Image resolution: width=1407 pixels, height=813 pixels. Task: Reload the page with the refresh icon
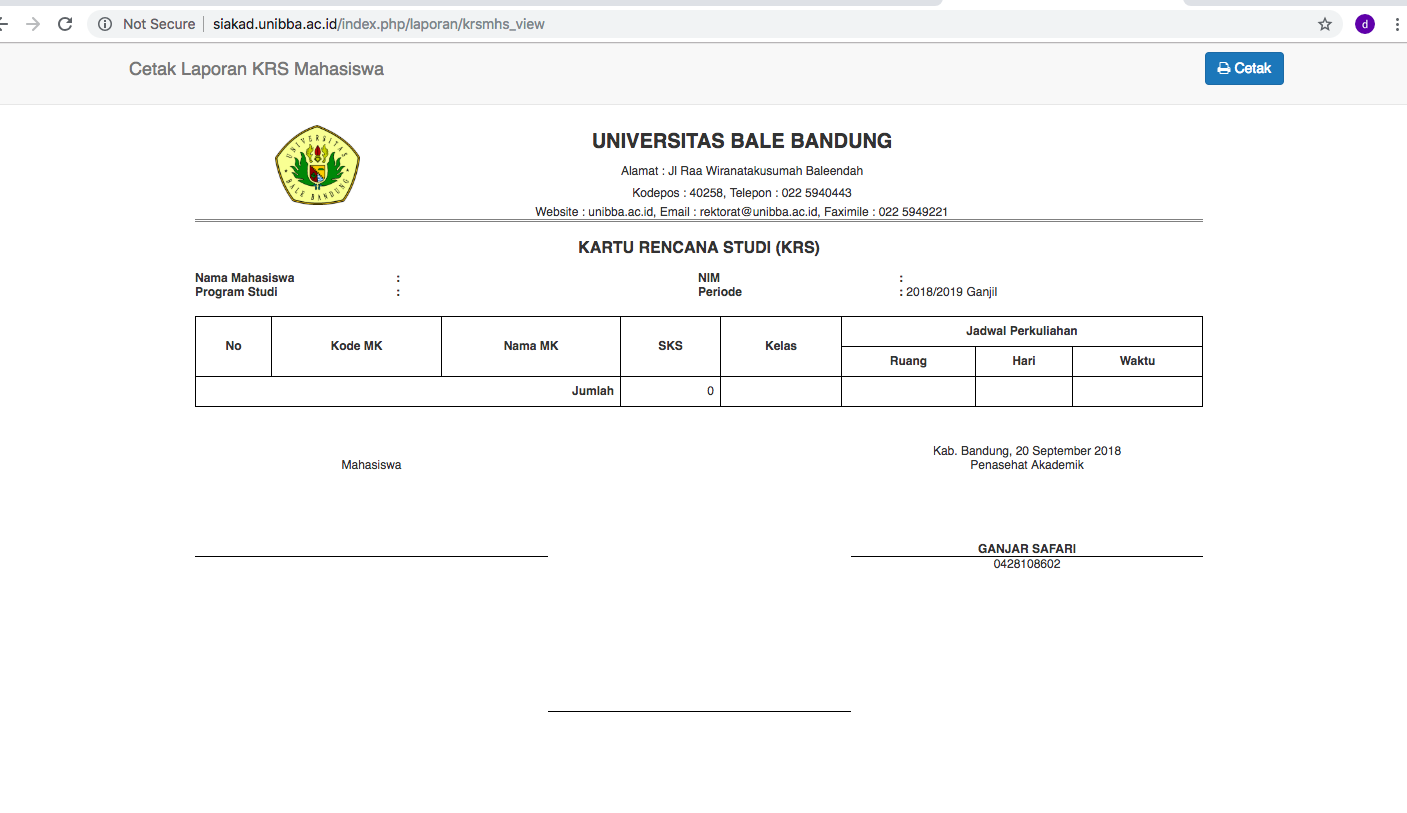[x=65, y=24]
